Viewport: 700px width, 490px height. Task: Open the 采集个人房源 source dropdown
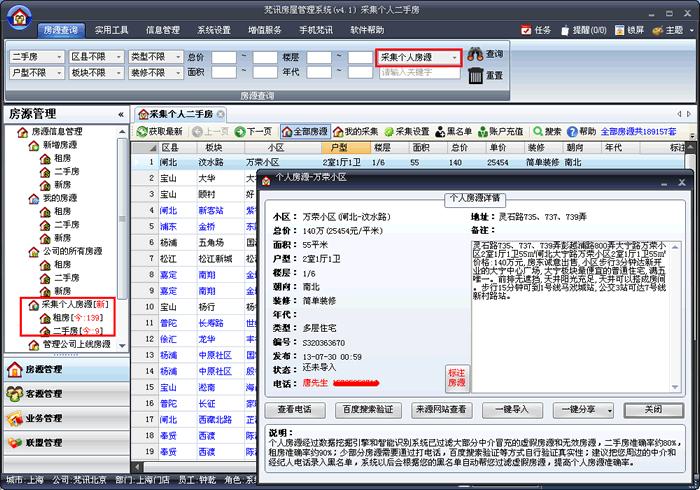click(x=419, y=58)
